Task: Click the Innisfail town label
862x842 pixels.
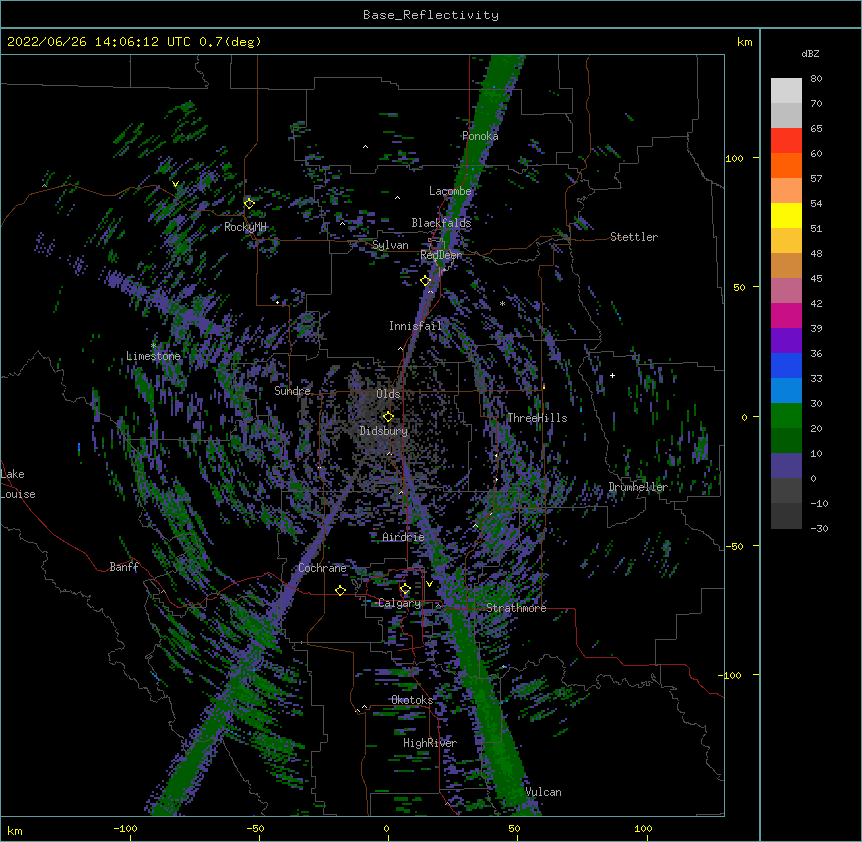Action: click(415, 326)
